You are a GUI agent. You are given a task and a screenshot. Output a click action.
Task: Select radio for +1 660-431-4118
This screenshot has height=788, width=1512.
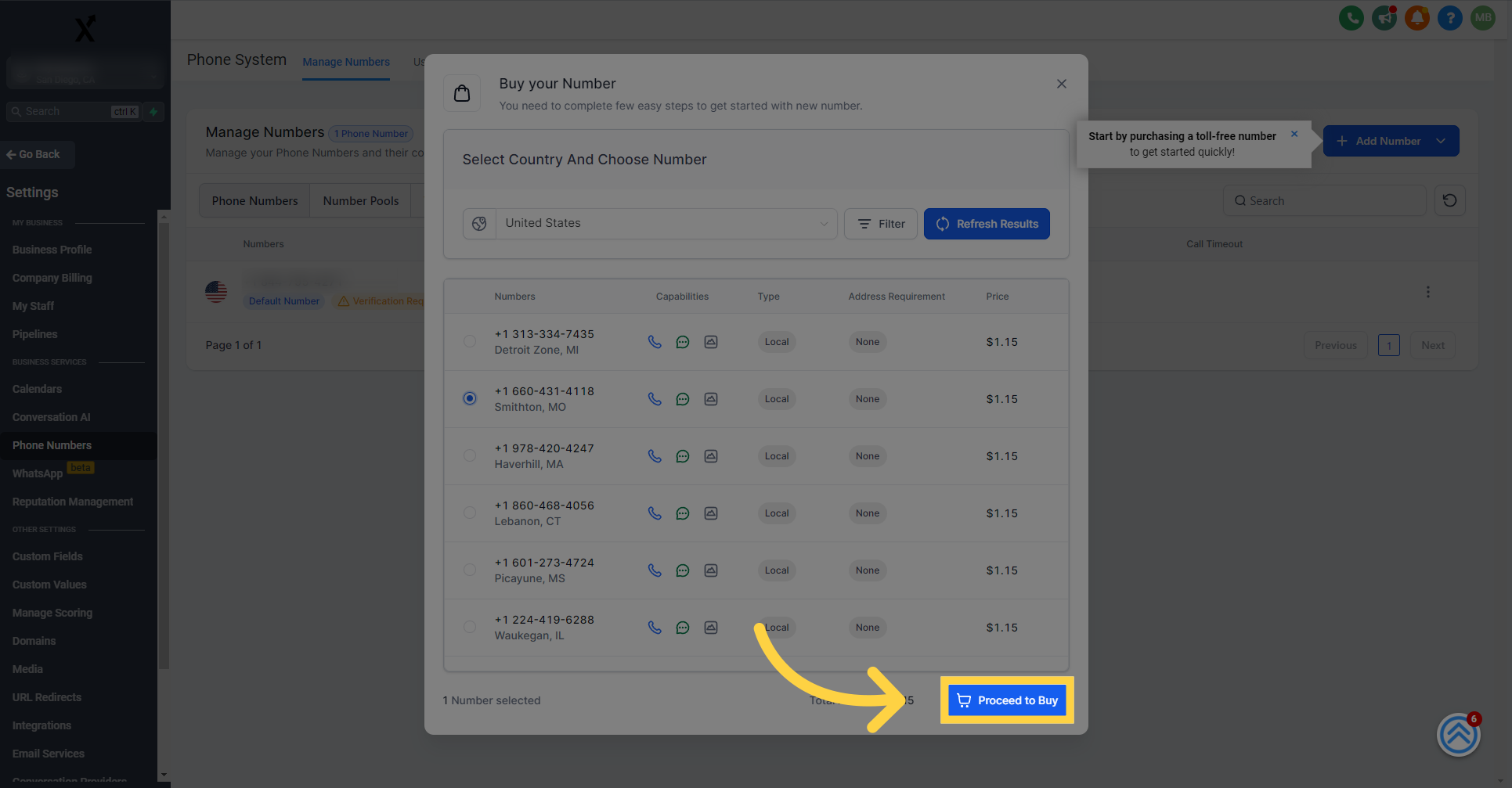coord(470,398)
